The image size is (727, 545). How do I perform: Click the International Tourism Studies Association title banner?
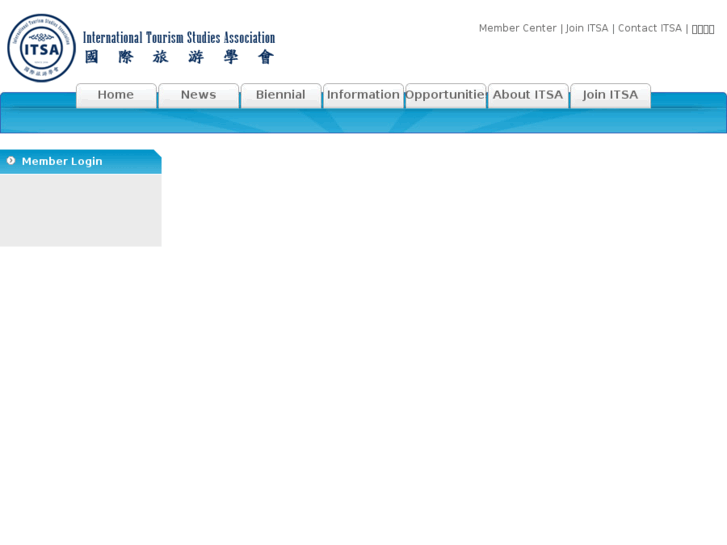(x=179, y=47)
